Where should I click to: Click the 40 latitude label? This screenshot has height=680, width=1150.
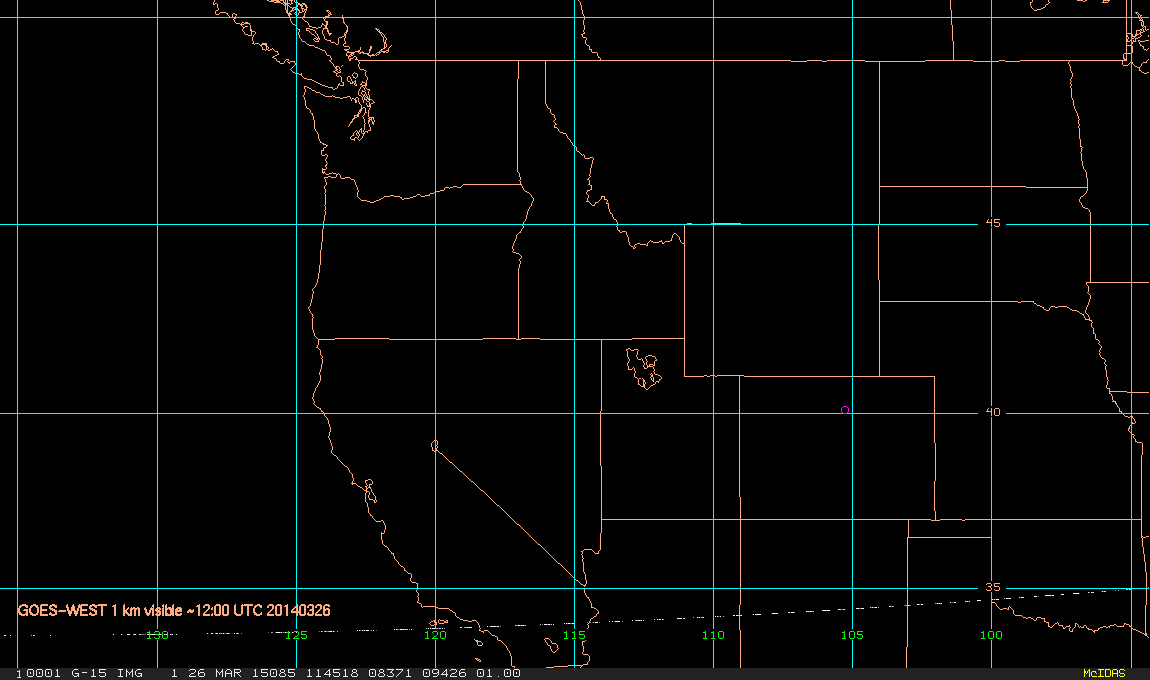[x=993, y=412]
